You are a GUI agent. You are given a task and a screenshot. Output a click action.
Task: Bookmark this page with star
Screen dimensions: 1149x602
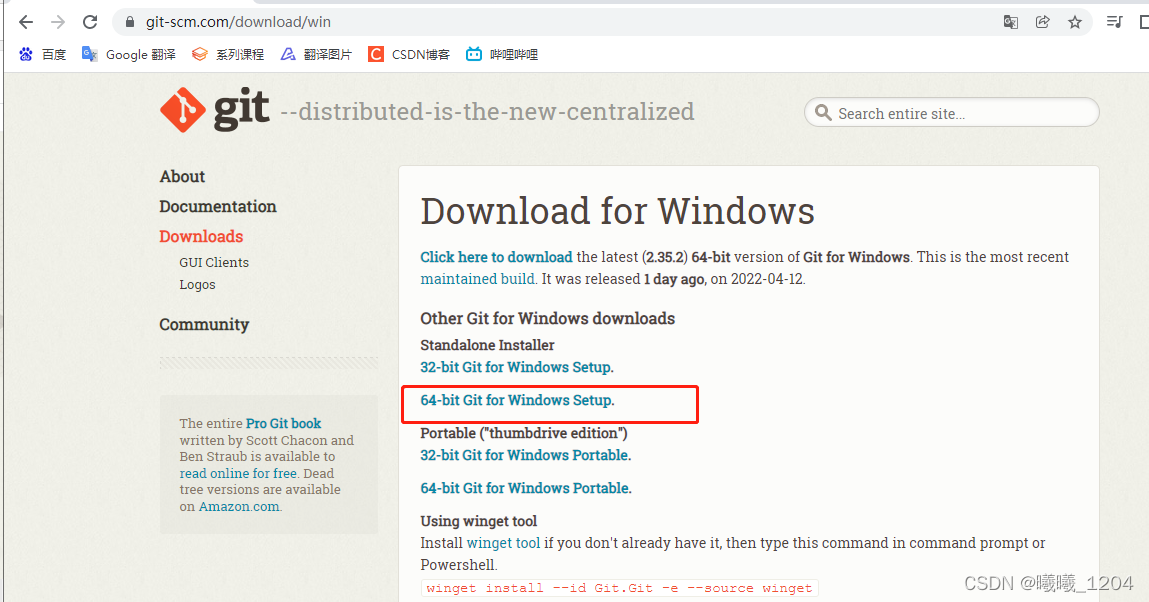coord(1074,22)
